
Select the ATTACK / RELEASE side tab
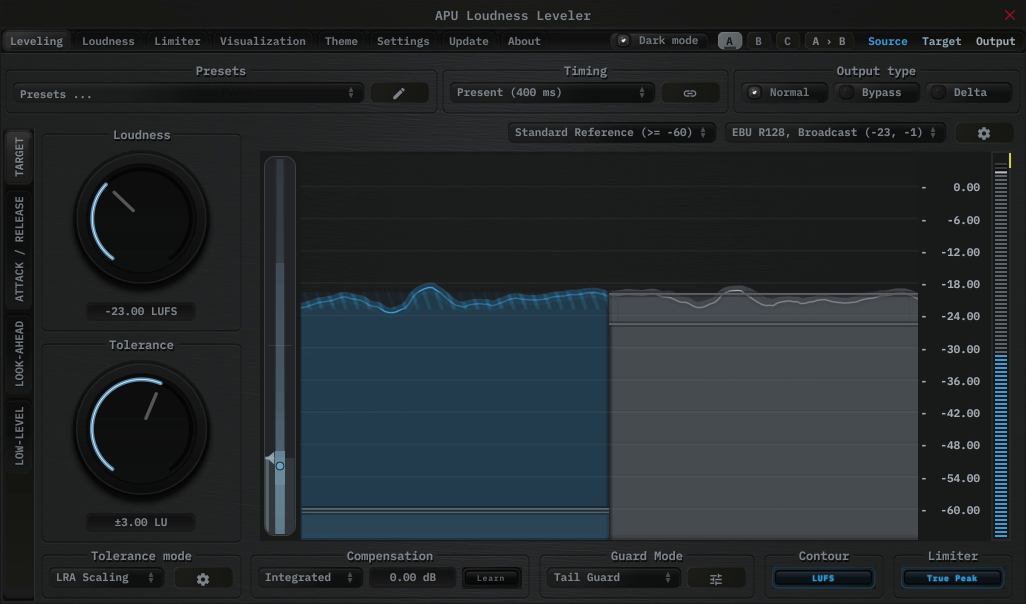click(19, 249)
